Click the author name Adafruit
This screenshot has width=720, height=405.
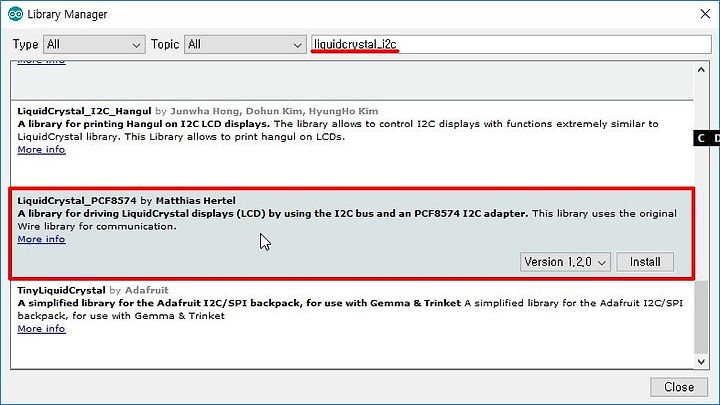146,290
